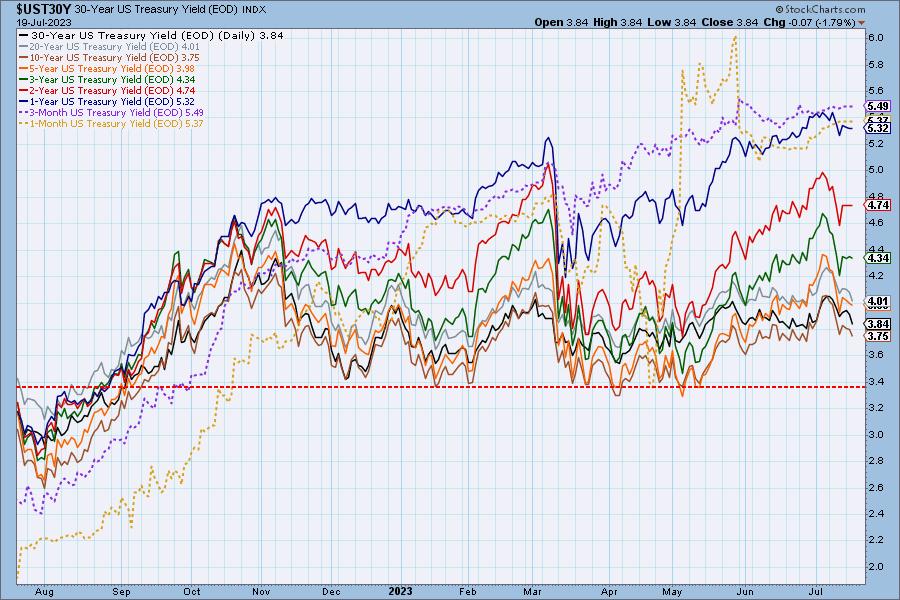Click the Dec label on the time axis
The width and height of the screenshot is (900, 600).
[x=331, y=592]
